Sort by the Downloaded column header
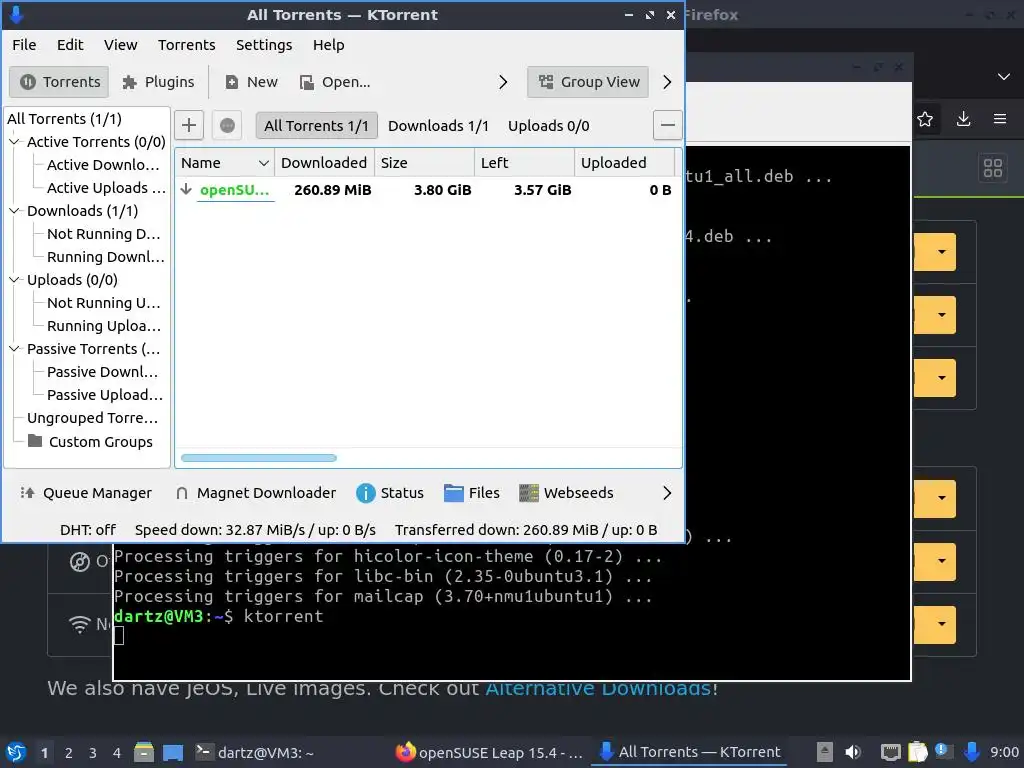Screen dimensions: 1024x768 324,163
